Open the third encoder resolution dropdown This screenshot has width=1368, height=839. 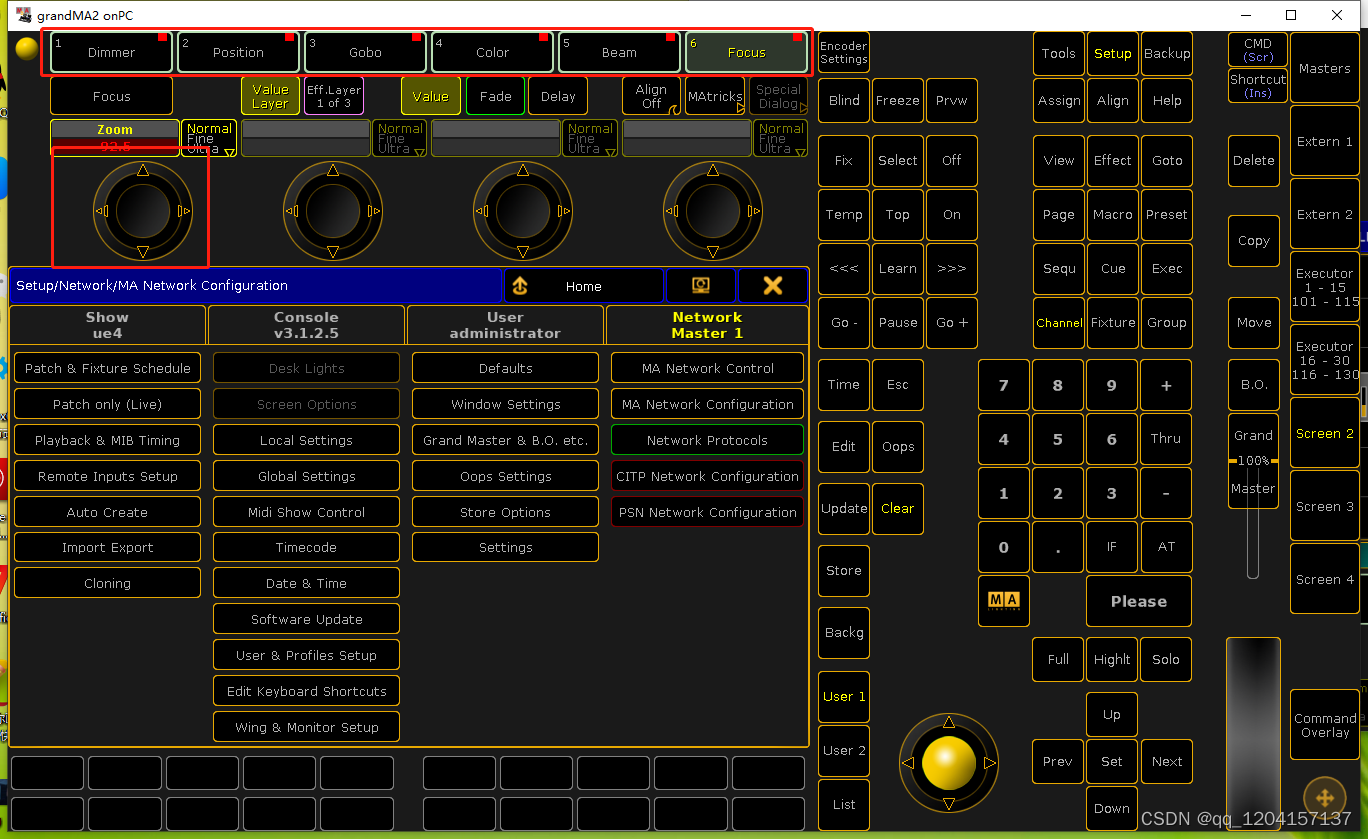[590, 138]
